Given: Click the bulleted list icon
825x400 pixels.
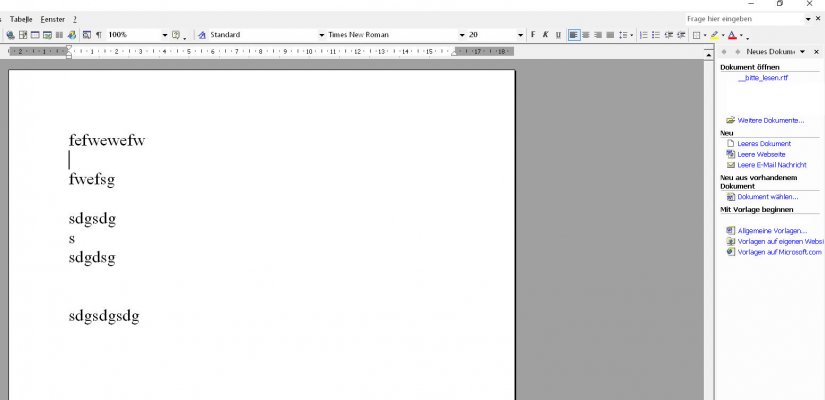Looking at the screenshot, I should pos(656,35).
